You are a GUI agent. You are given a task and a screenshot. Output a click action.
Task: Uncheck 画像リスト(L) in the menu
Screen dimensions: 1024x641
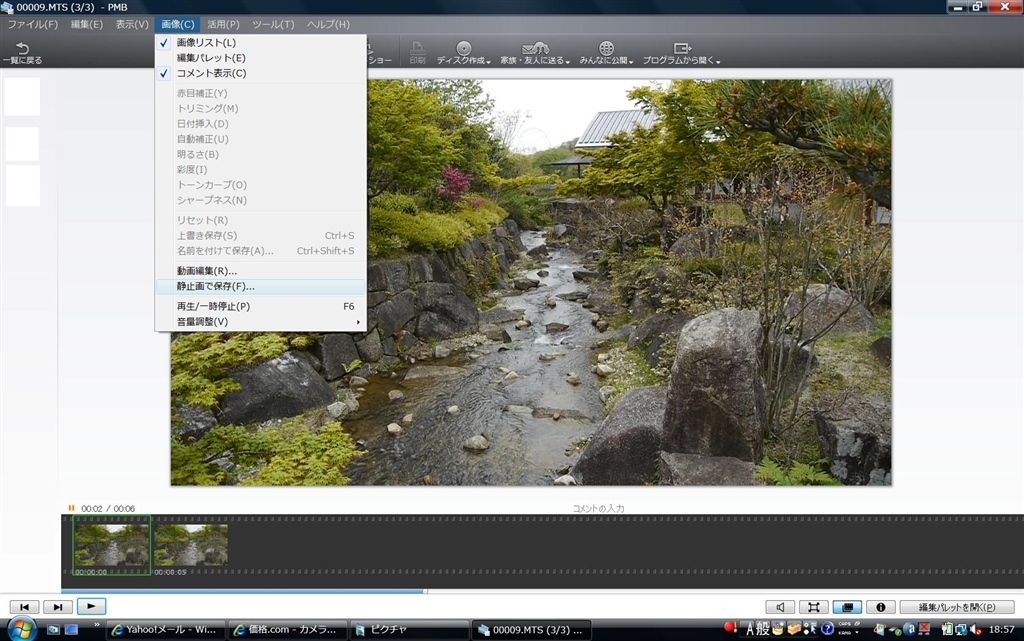(206, 43)
